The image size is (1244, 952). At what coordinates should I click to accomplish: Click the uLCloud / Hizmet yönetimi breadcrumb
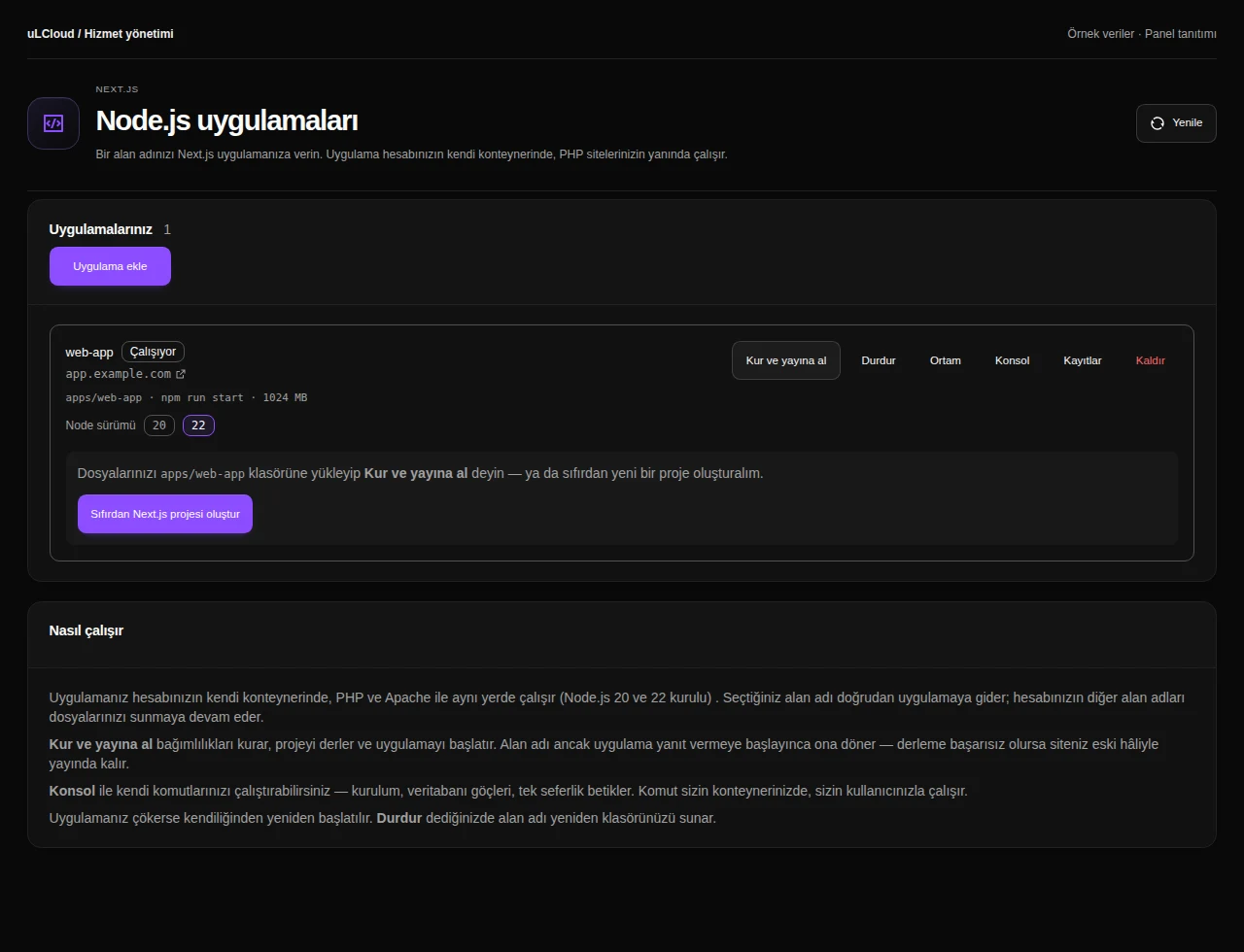(100, 34)
